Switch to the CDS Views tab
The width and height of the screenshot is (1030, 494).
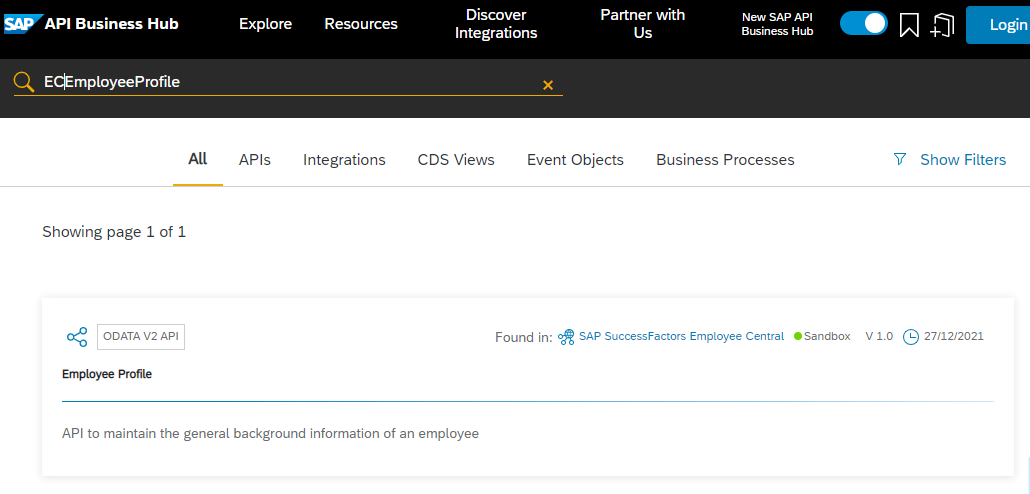point(456,160)
